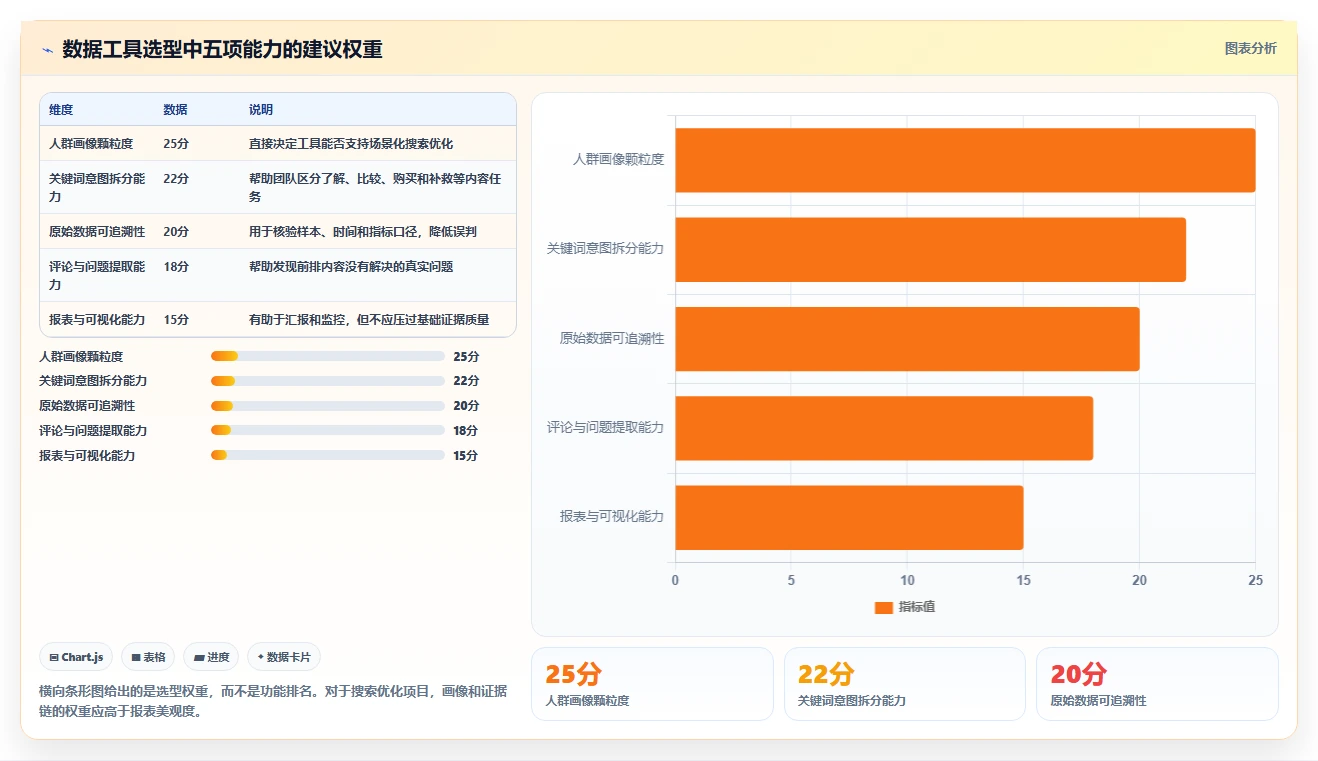Click the 18分 value in the table
This screenshot has width=1318, height=761.
click(176, 267)
